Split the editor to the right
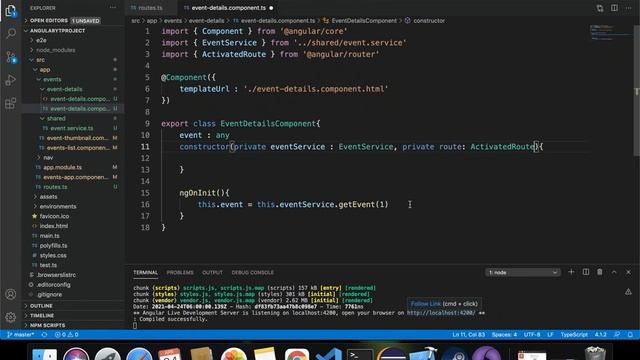 click(614, 8)
